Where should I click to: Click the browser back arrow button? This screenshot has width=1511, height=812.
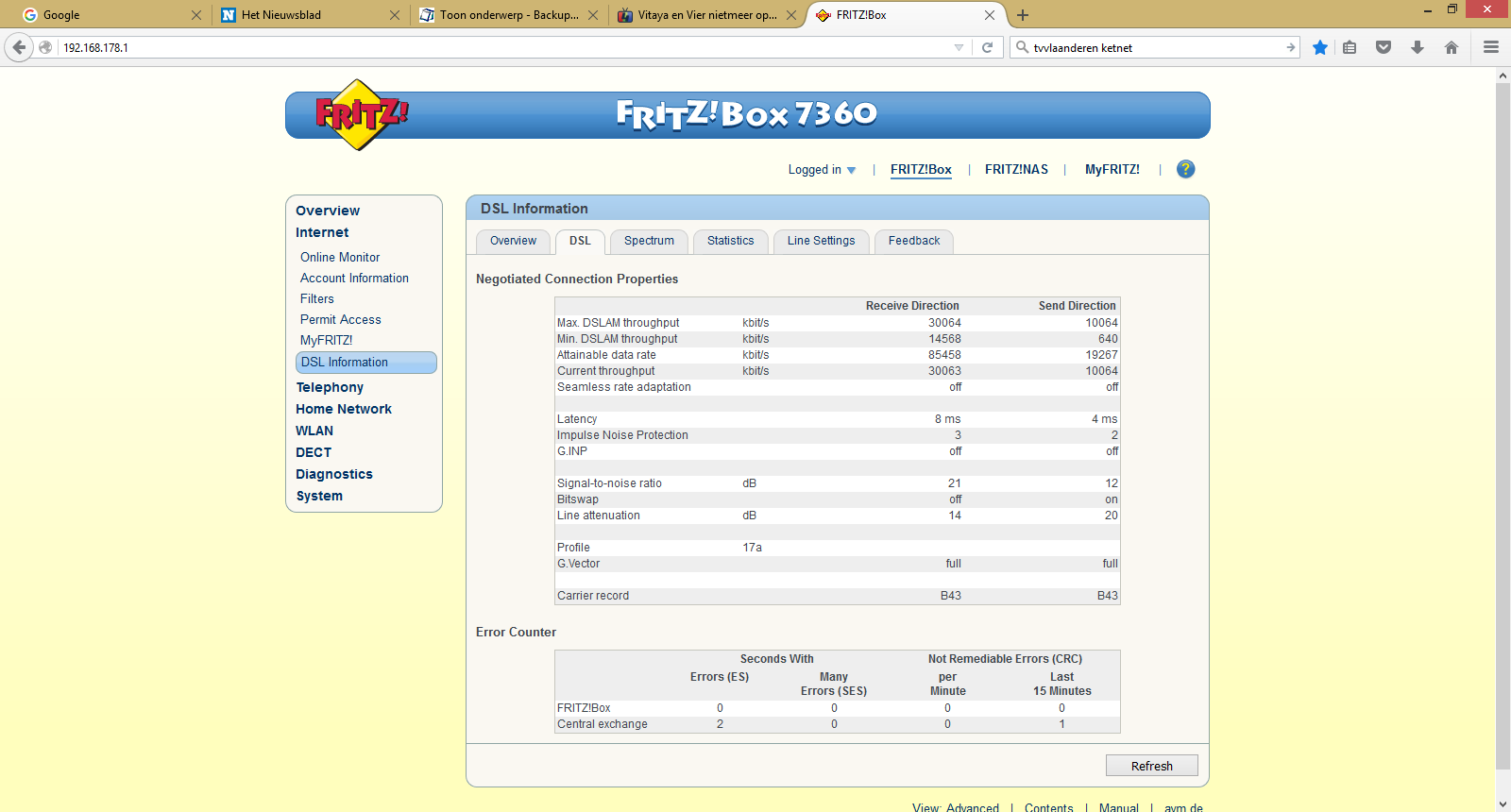[19, 47]
